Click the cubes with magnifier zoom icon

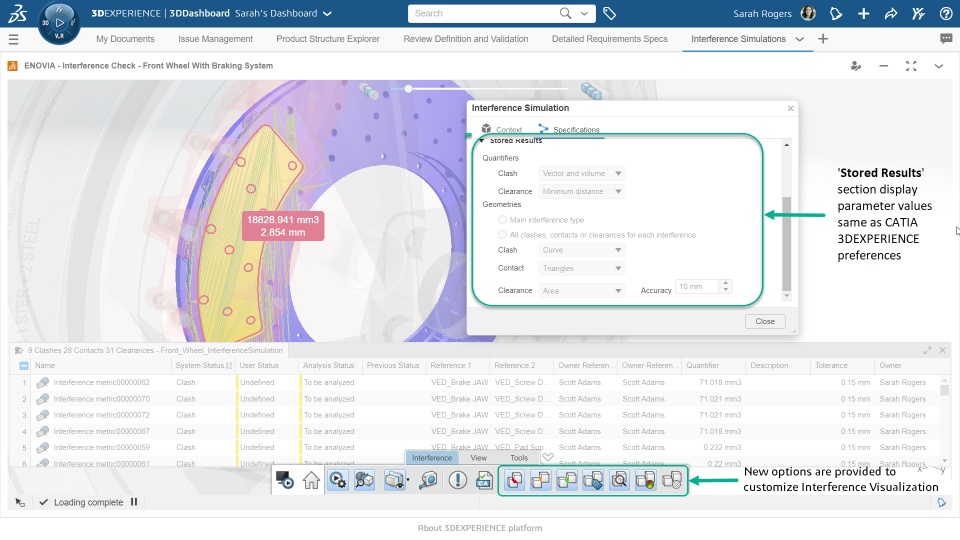[x=620, y=480]
